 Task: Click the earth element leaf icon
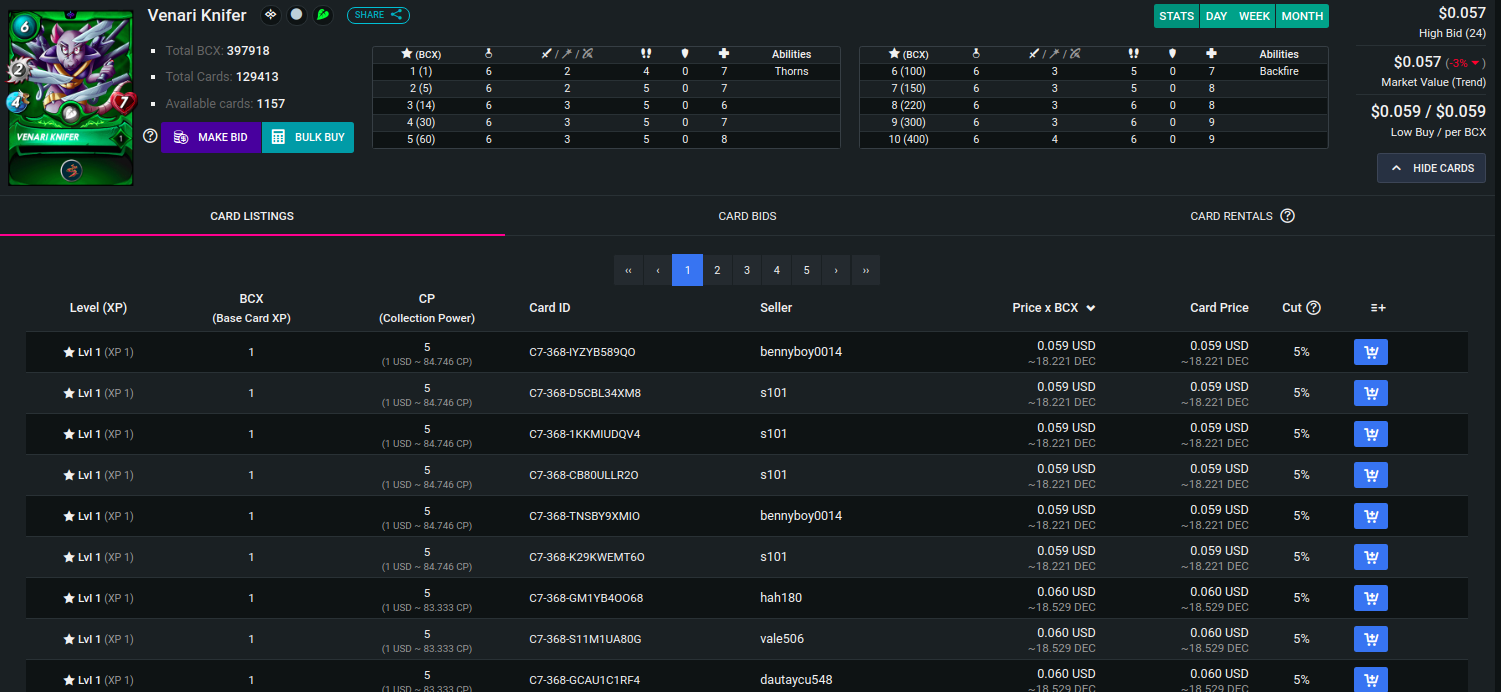pos(323,15)
